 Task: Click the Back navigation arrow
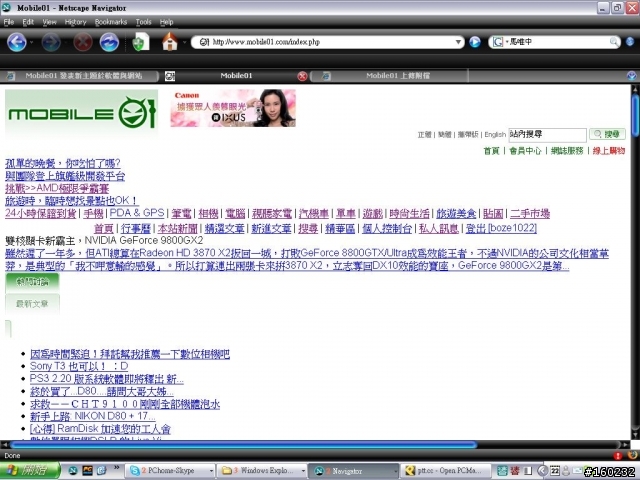[x=17, y=42]
